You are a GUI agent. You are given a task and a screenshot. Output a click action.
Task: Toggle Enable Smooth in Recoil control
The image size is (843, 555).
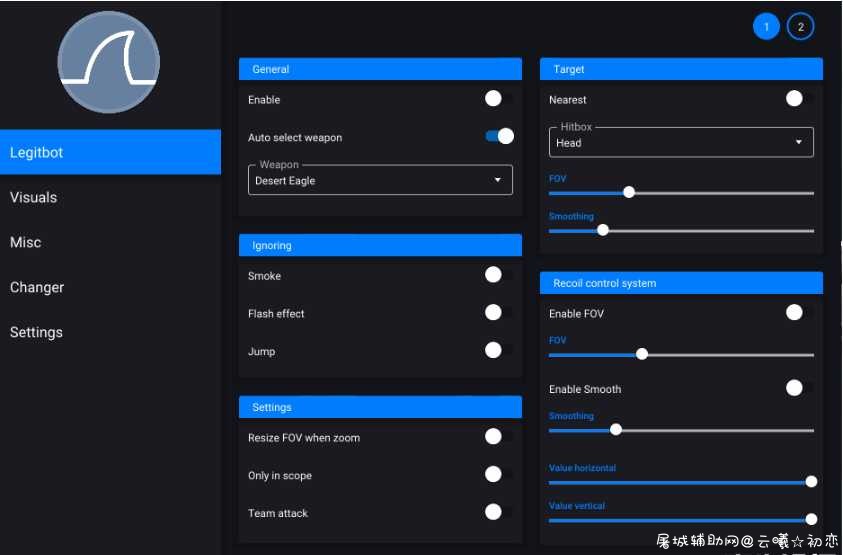click(x=799, y=388)
